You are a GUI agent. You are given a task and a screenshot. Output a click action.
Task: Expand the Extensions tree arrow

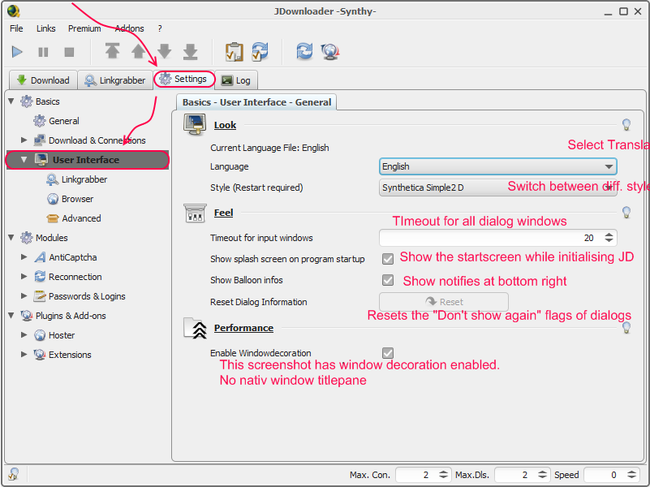[24, 354]
